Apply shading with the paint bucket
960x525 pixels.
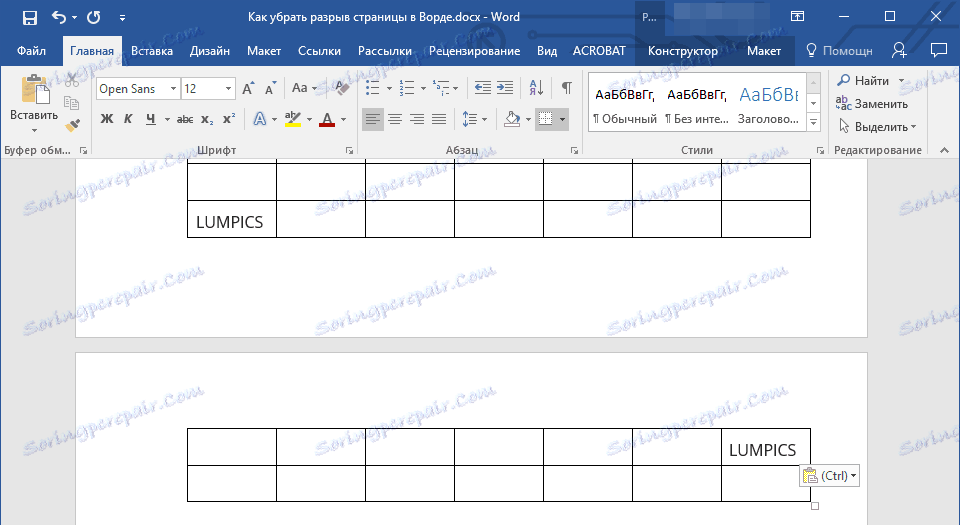[x=512, y=119]
